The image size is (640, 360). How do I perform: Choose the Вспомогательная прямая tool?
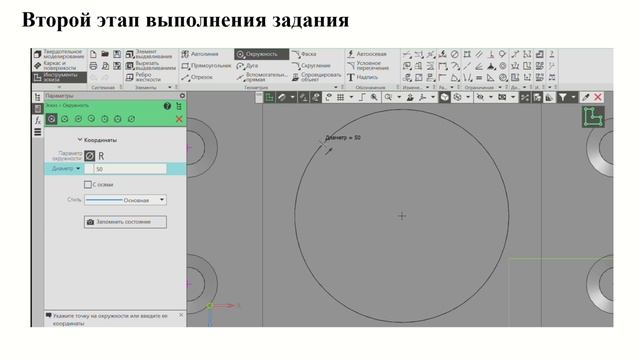262,77
